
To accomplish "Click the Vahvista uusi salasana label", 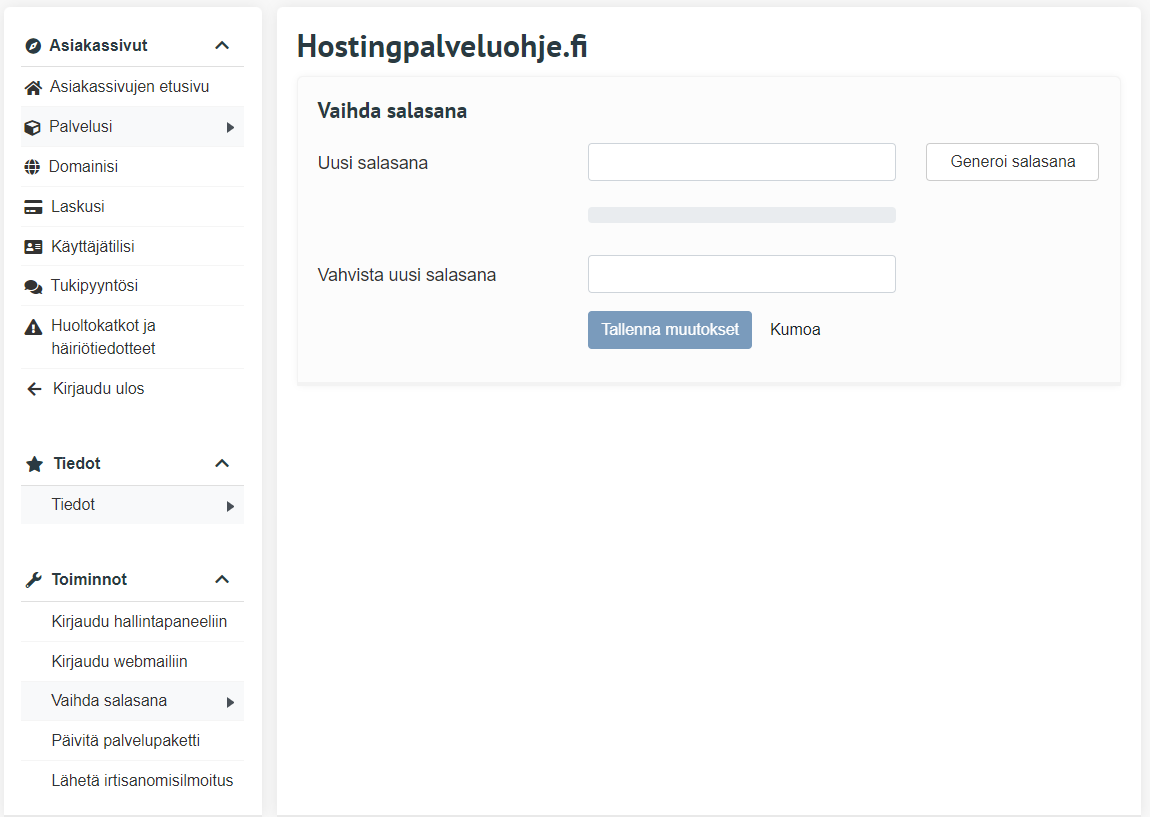I will [x=407, y=275].
